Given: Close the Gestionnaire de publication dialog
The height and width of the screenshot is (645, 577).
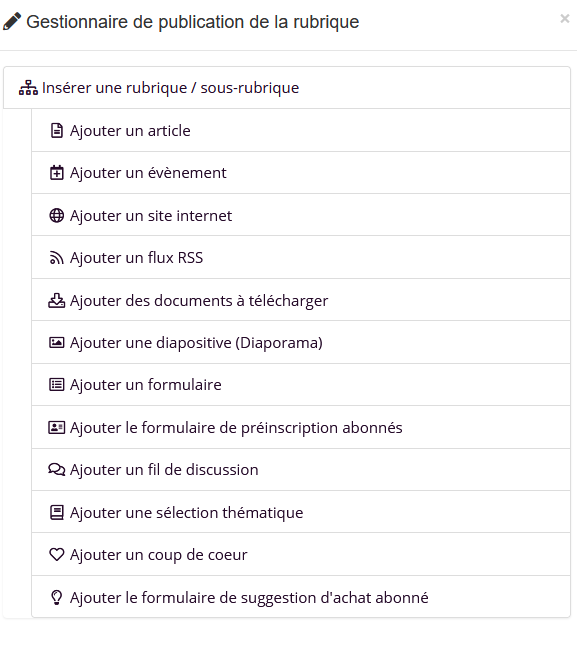Looking at the screenshot, I should 565,19.
